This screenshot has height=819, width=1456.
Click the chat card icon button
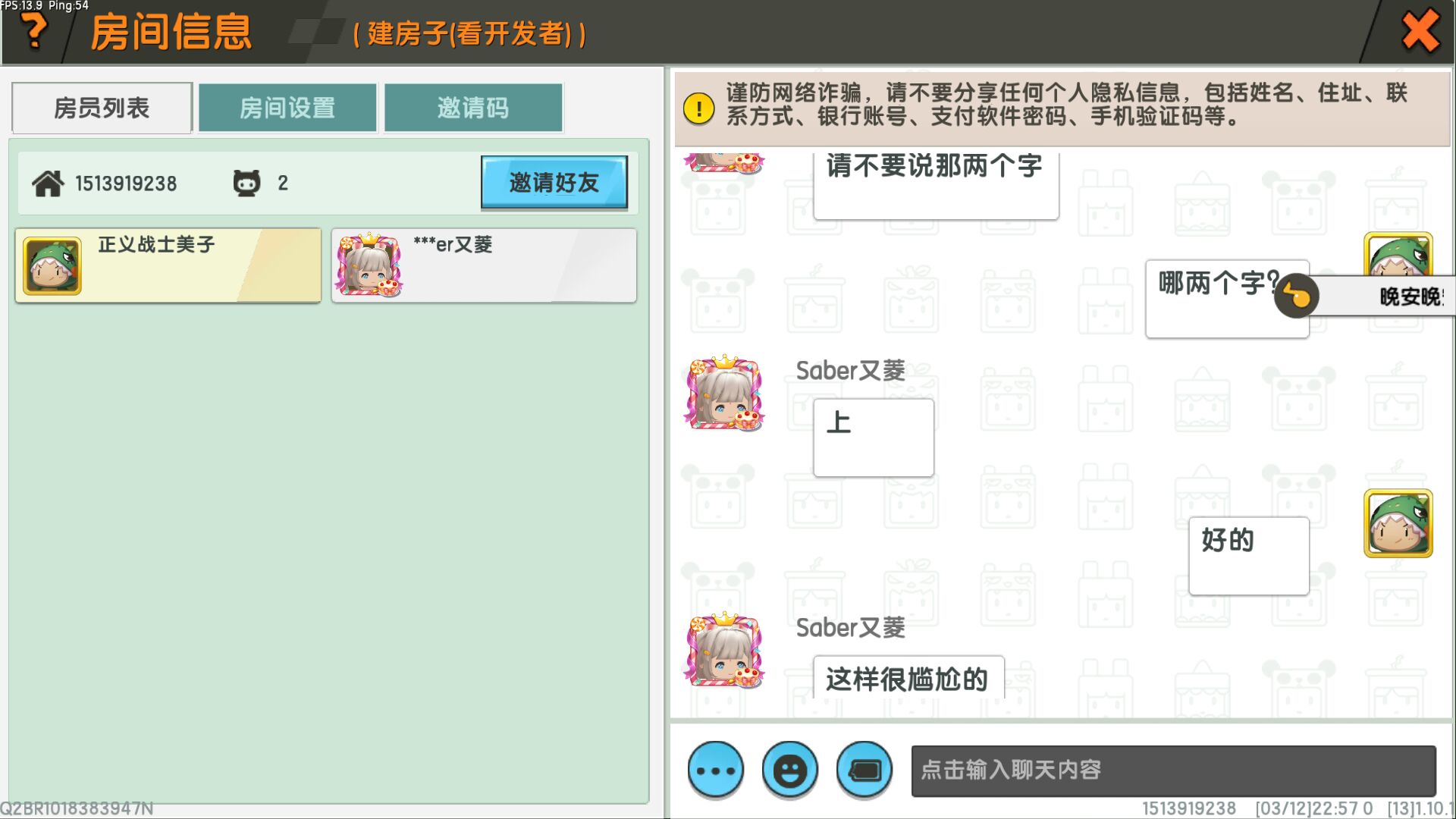tap(864, 770)
